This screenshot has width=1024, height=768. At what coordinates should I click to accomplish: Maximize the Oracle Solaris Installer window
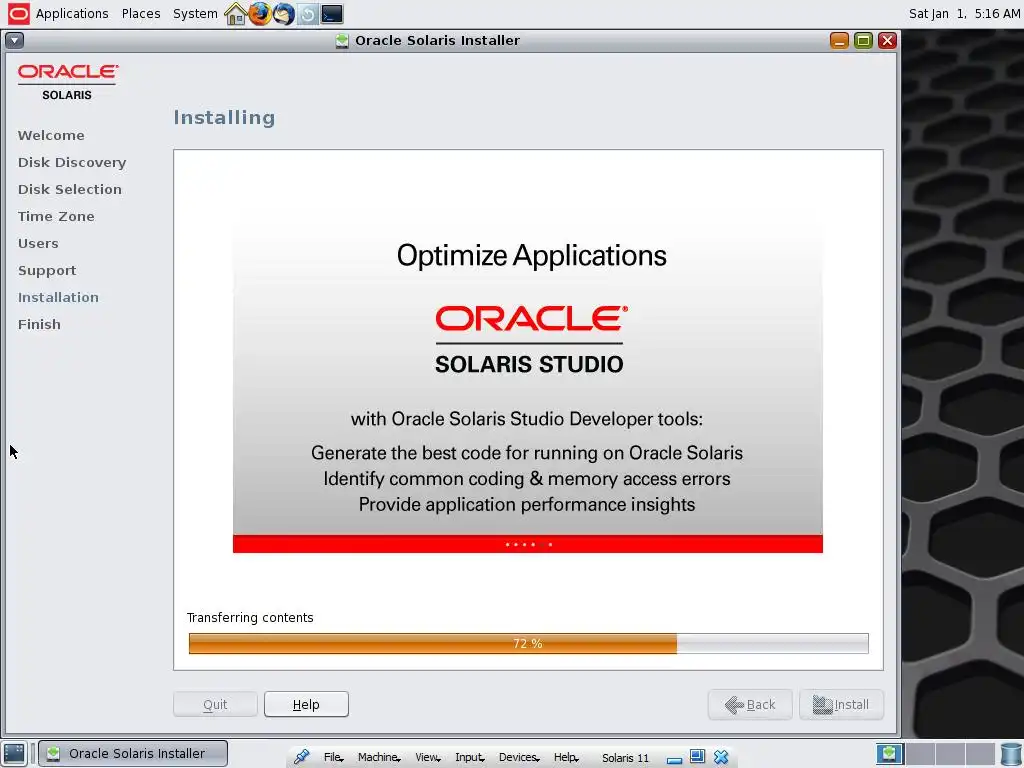coord(863,40)
